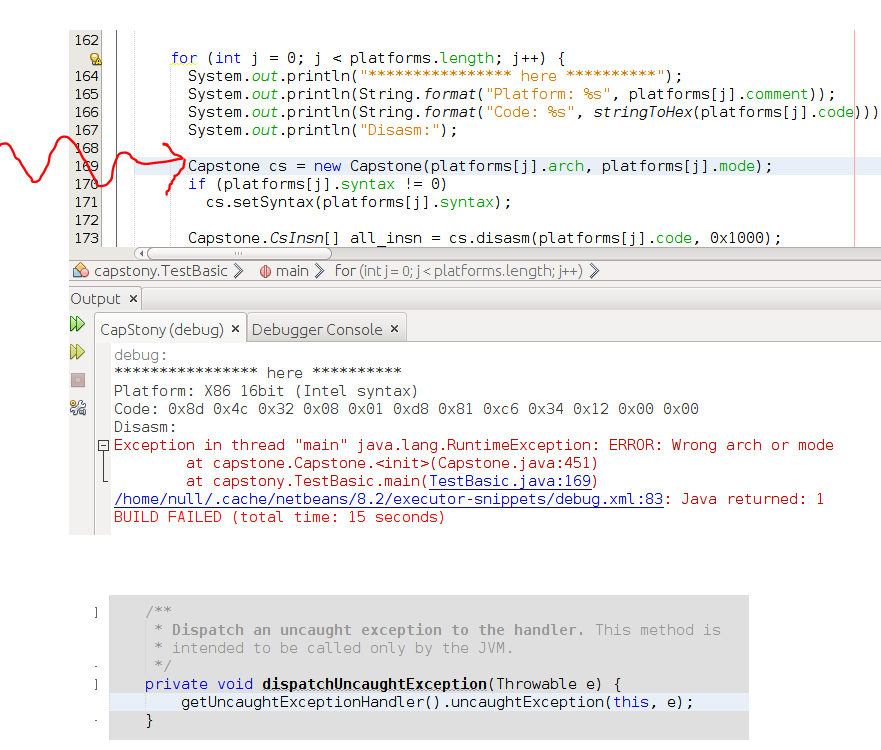Expand chevron after capstony.TestBasic breadcrumb

point(239,271)
